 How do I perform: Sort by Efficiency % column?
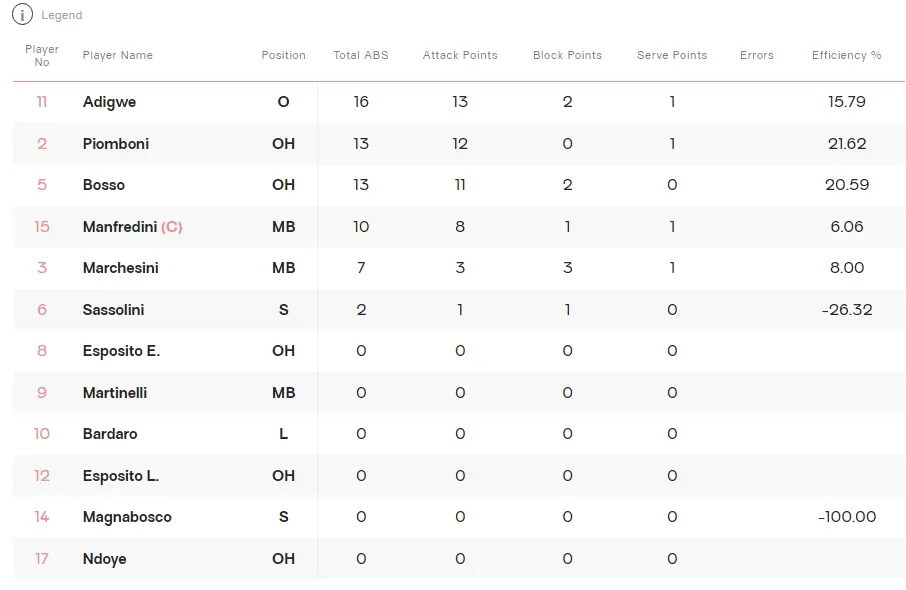[x=847, y=55]
